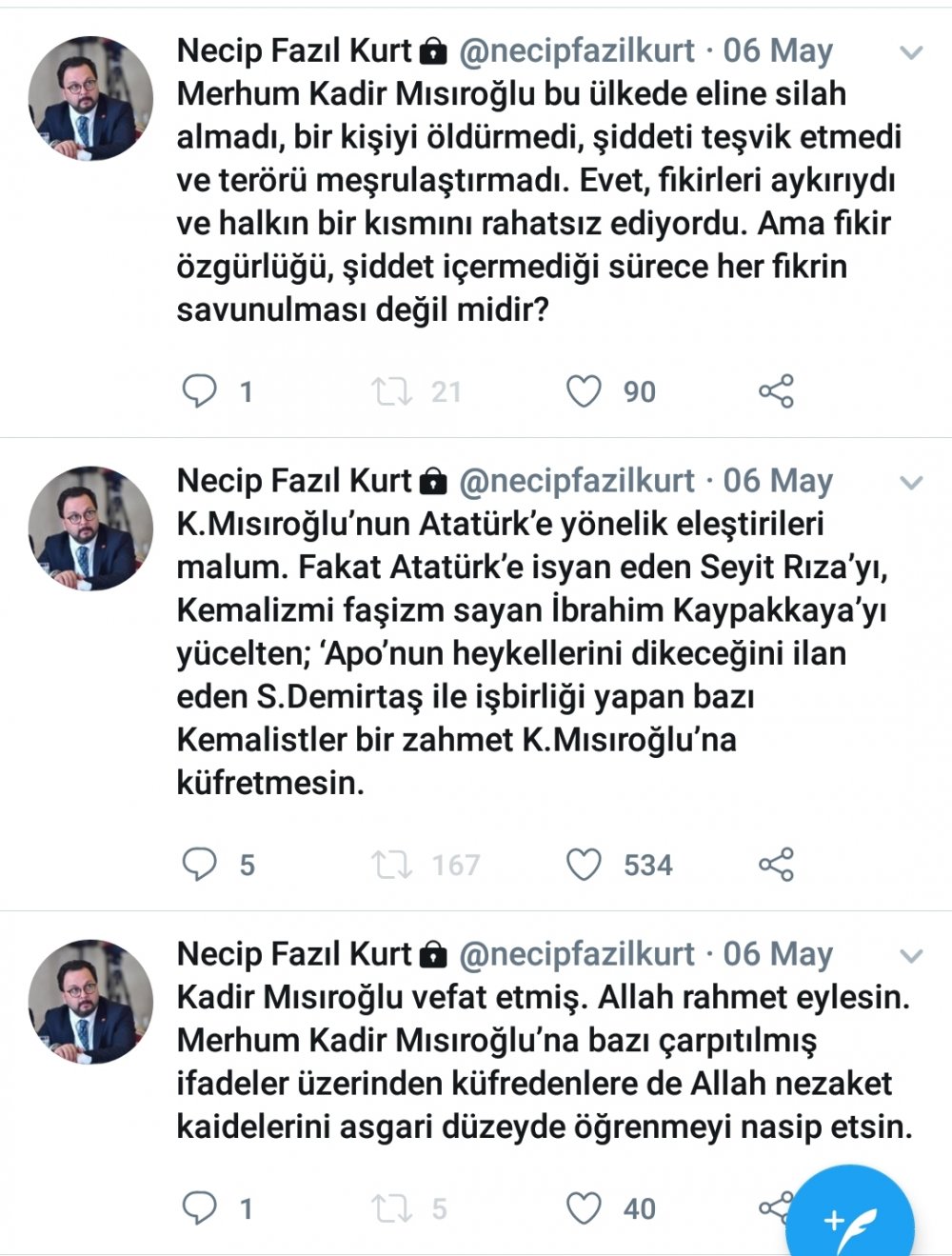Reply to the tweet with 90 likes

pos(200,391)
